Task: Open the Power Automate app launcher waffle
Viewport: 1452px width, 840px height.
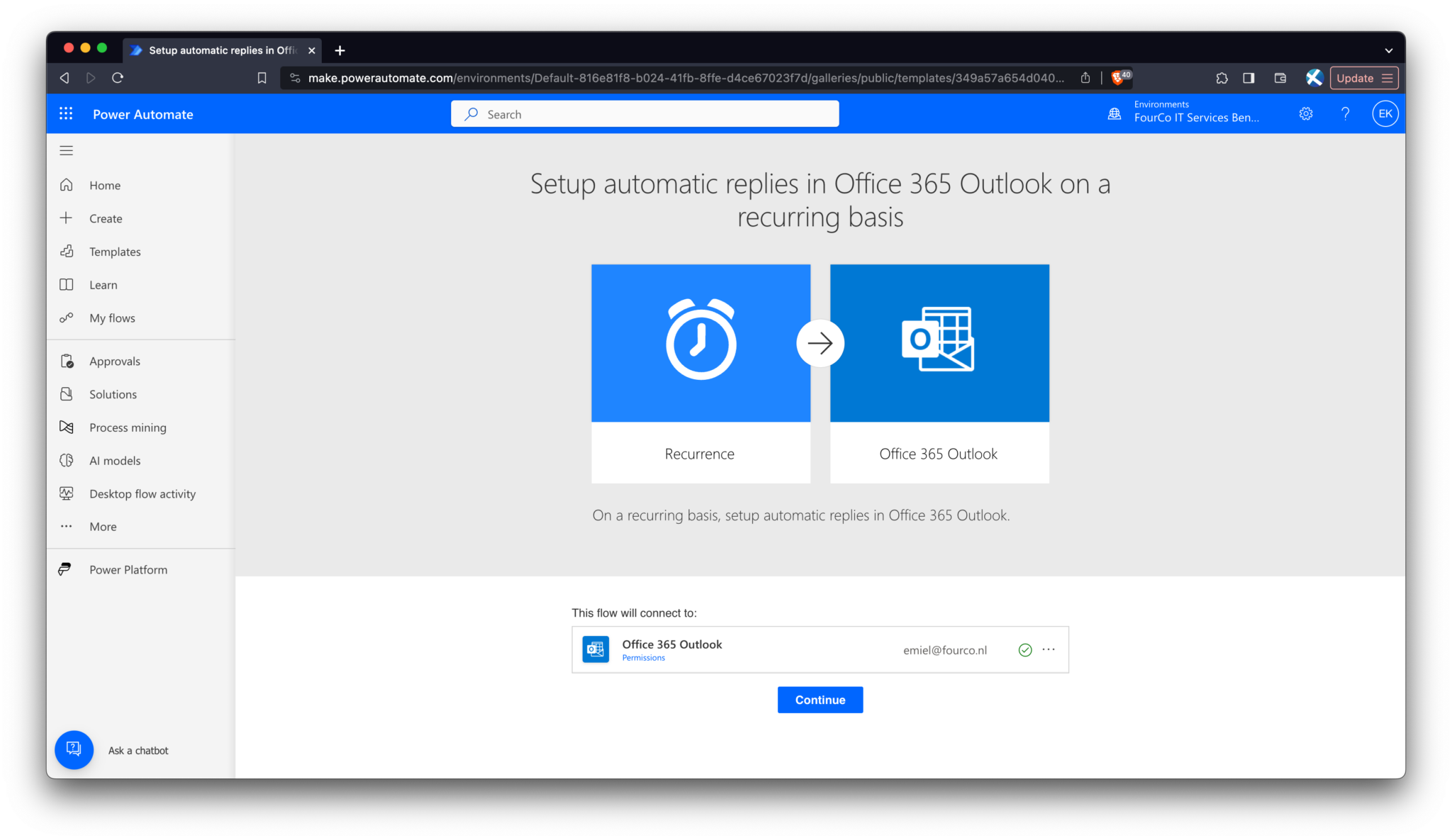Action: click(x=66, y=113)
